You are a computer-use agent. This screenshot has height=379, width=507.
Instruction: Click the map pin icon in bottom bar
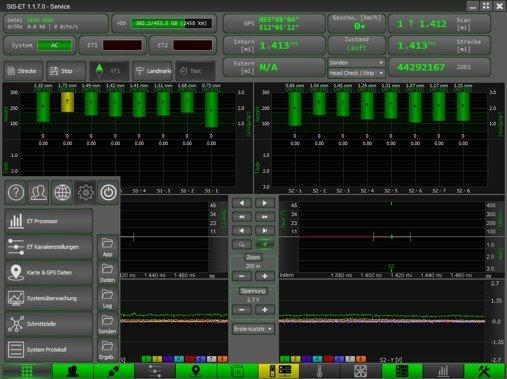(x=196, y=371)
